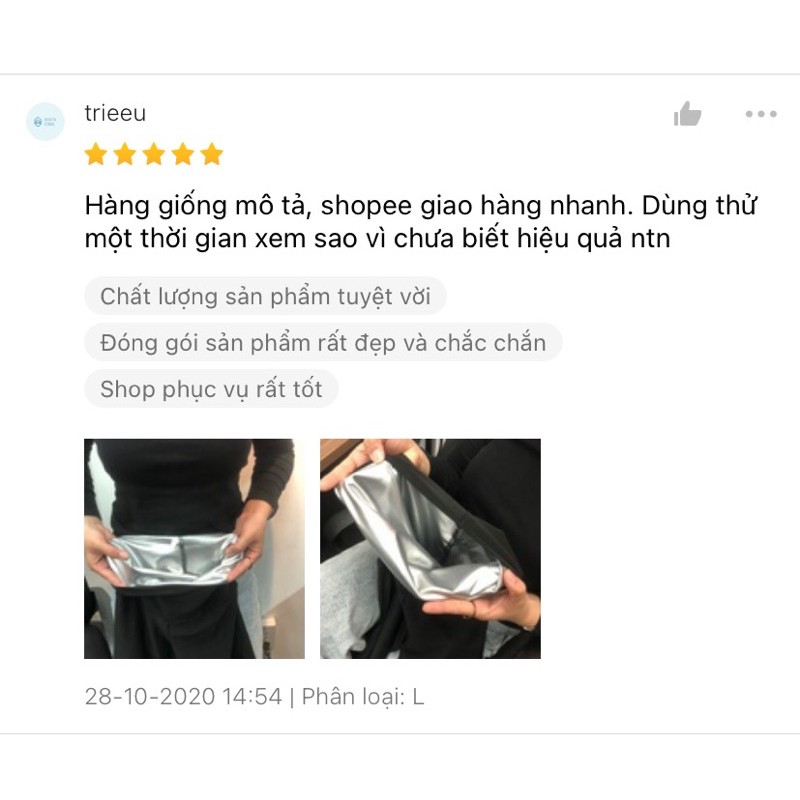
Task: Tap the 'Shop phục vụ rất tốt' tag
Action: pyautogui.click(x=211, y=389)
